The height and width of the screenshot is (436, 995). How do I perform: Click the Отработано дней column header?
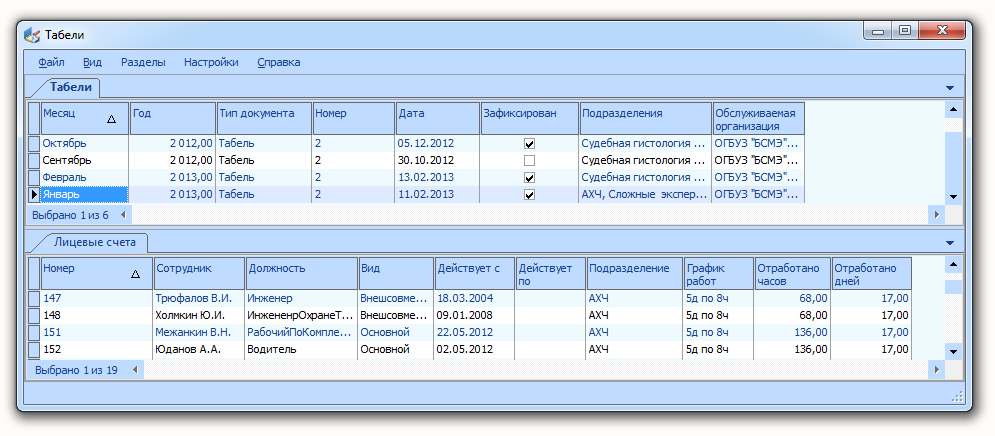tap(872, 273)
